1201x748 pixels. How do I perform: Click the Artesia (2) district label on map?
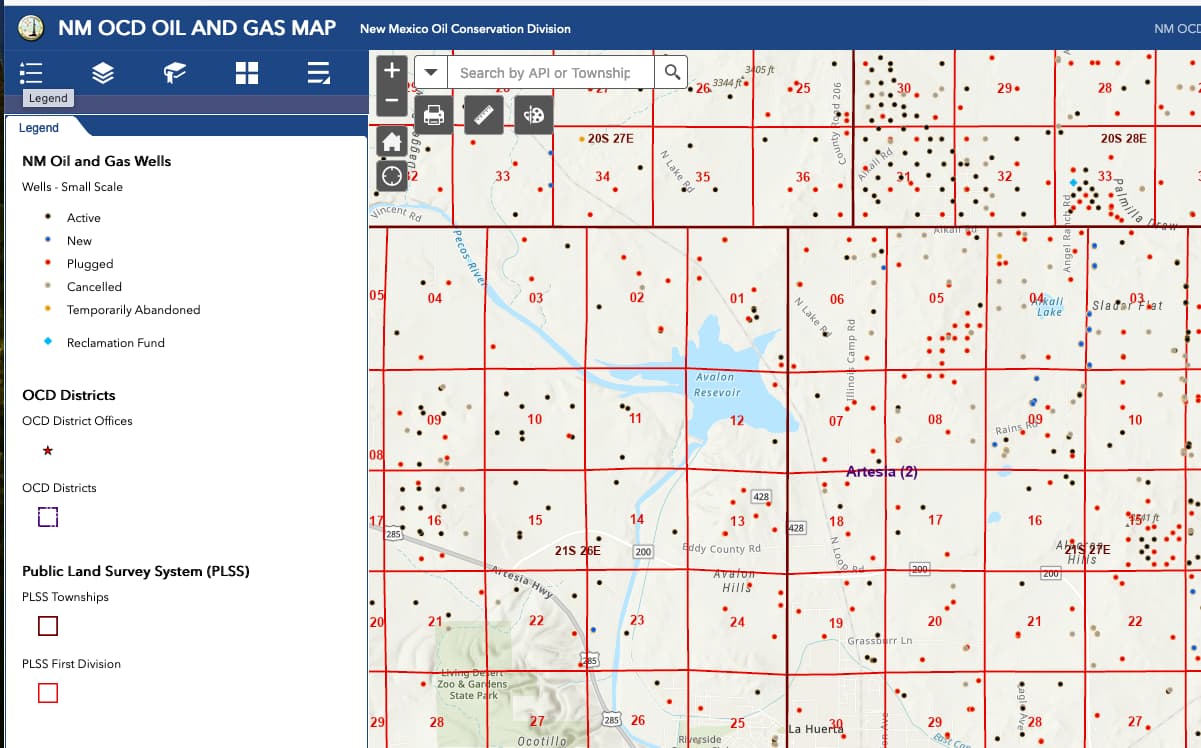(881, 472)
